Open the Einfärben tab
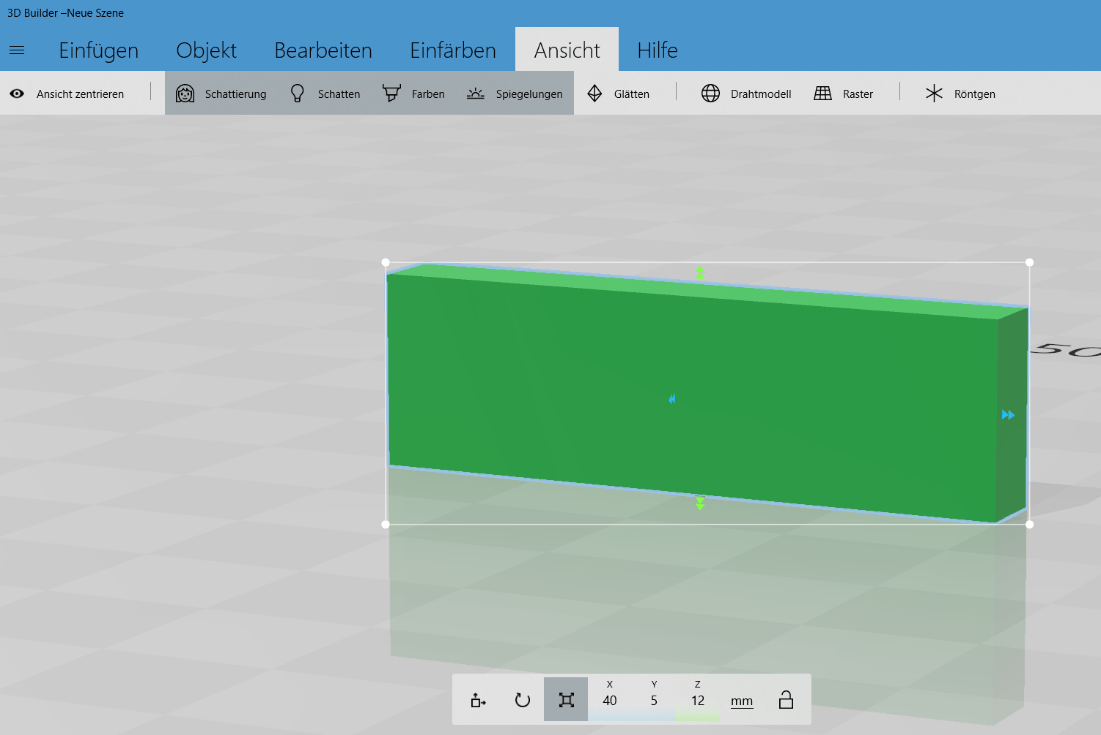1101x735 pixels. 453,51
